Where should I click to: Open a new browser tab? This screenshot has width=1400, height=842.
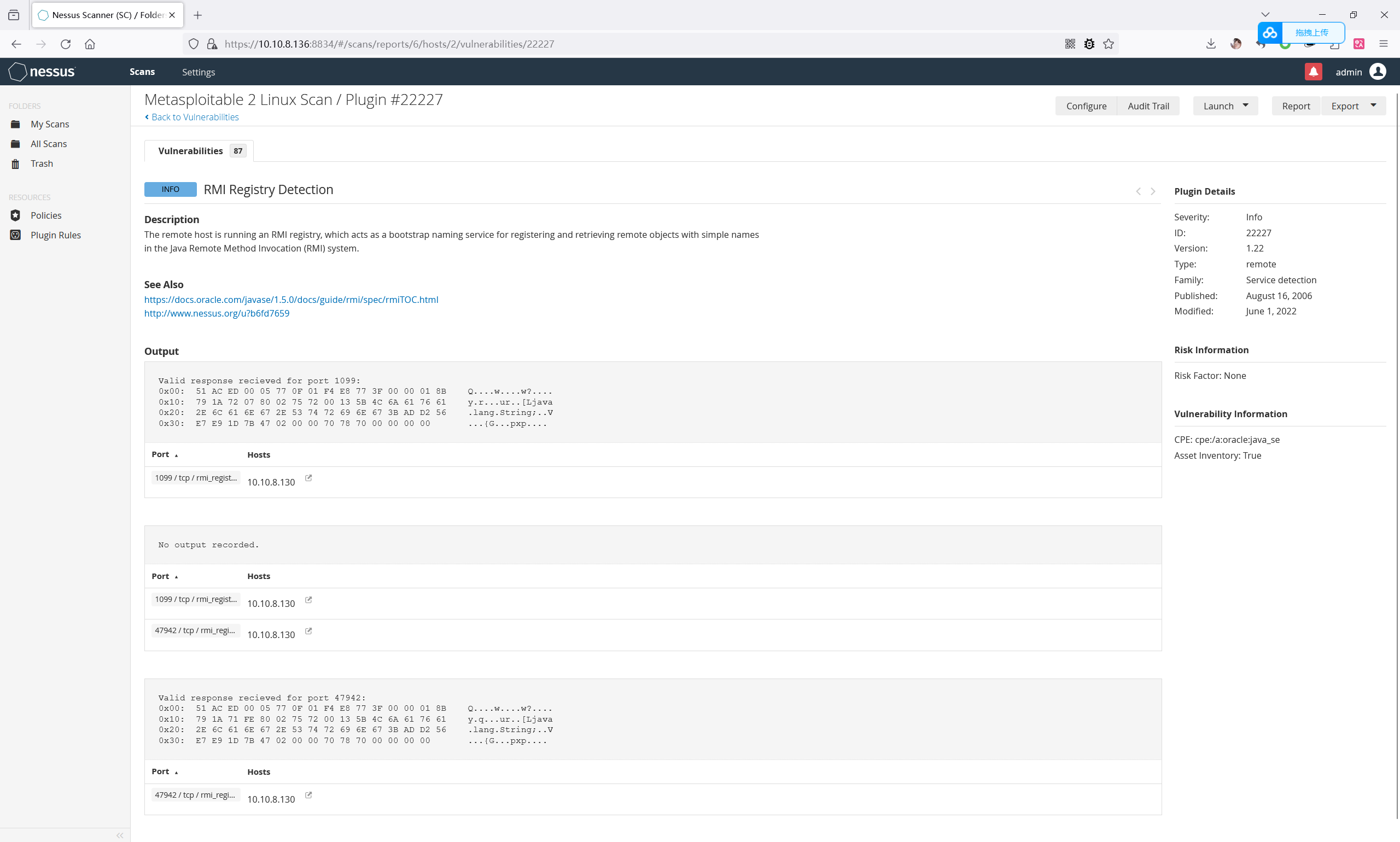point(197,15)
